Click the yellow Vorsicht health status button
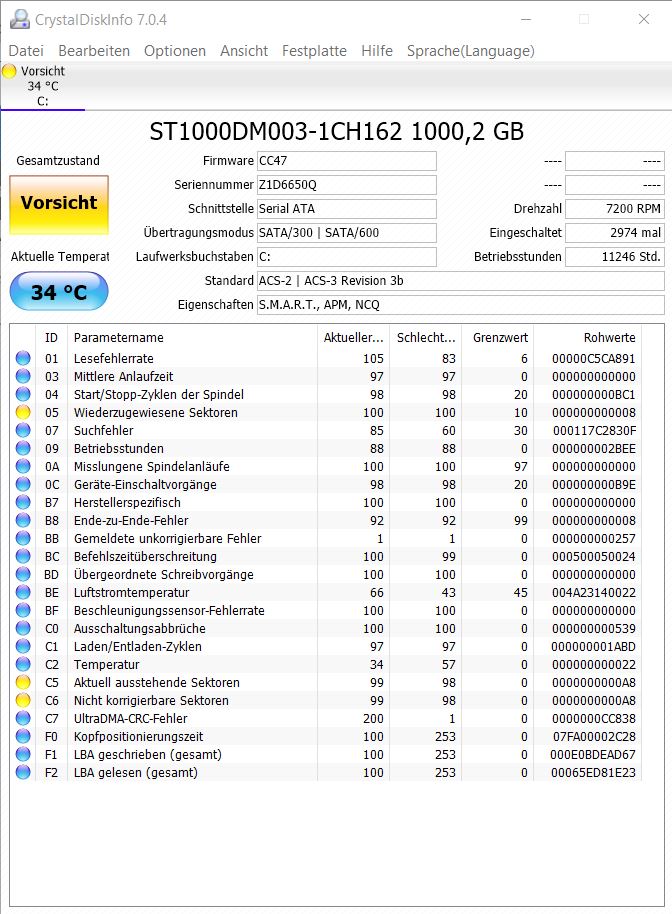 [x=59, y=205]
